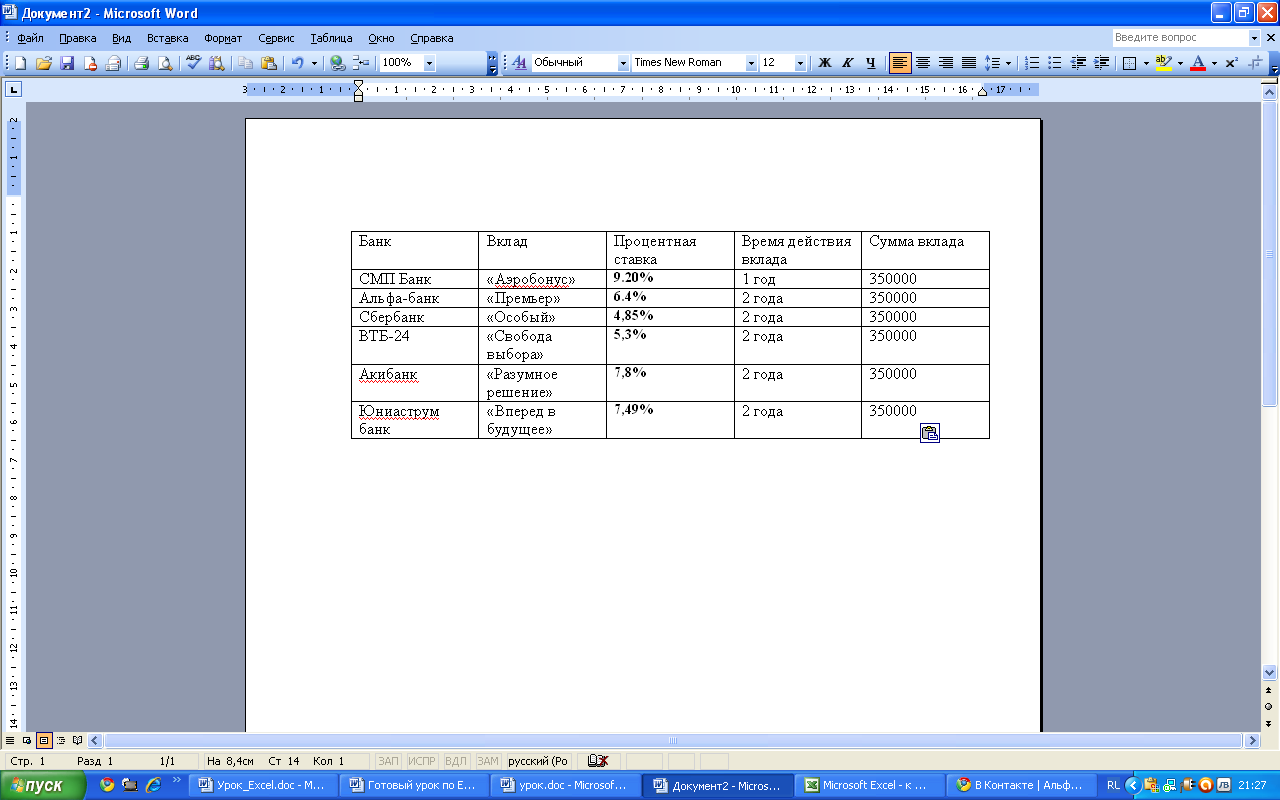Increase the paragraph indent
The image size is (1280, 800).
click(1101, 62)
